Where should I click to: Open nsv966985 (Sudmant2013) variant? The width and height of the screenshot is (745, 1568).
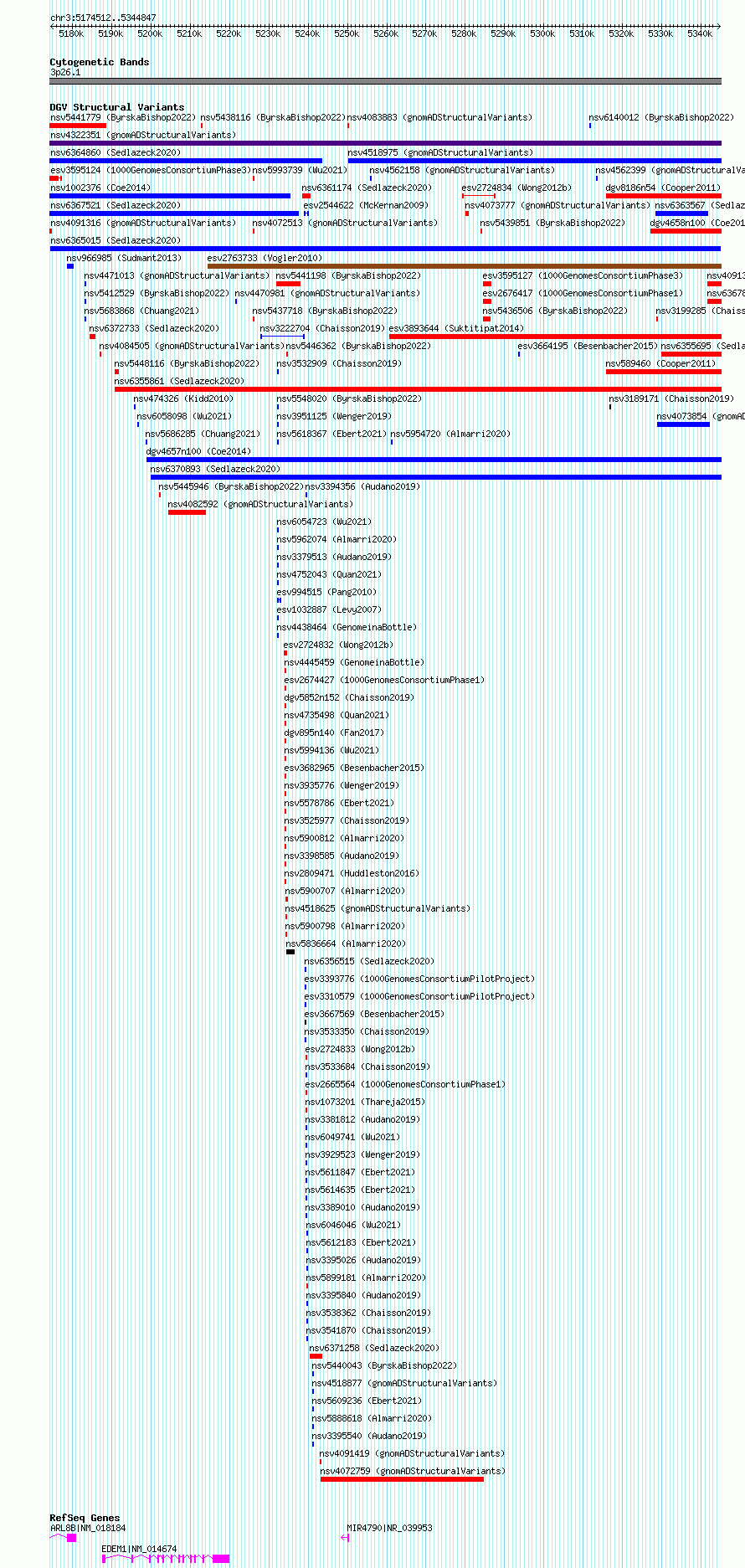[x=124, y=259]
